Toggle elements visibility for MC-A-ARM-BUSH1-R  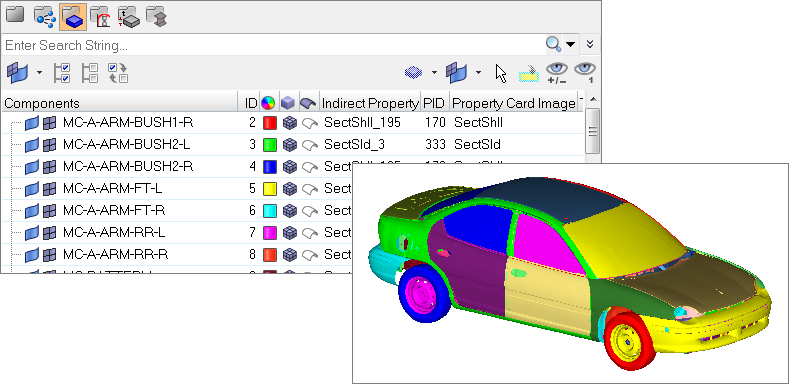pyautogui.click(x=49, y=122)
